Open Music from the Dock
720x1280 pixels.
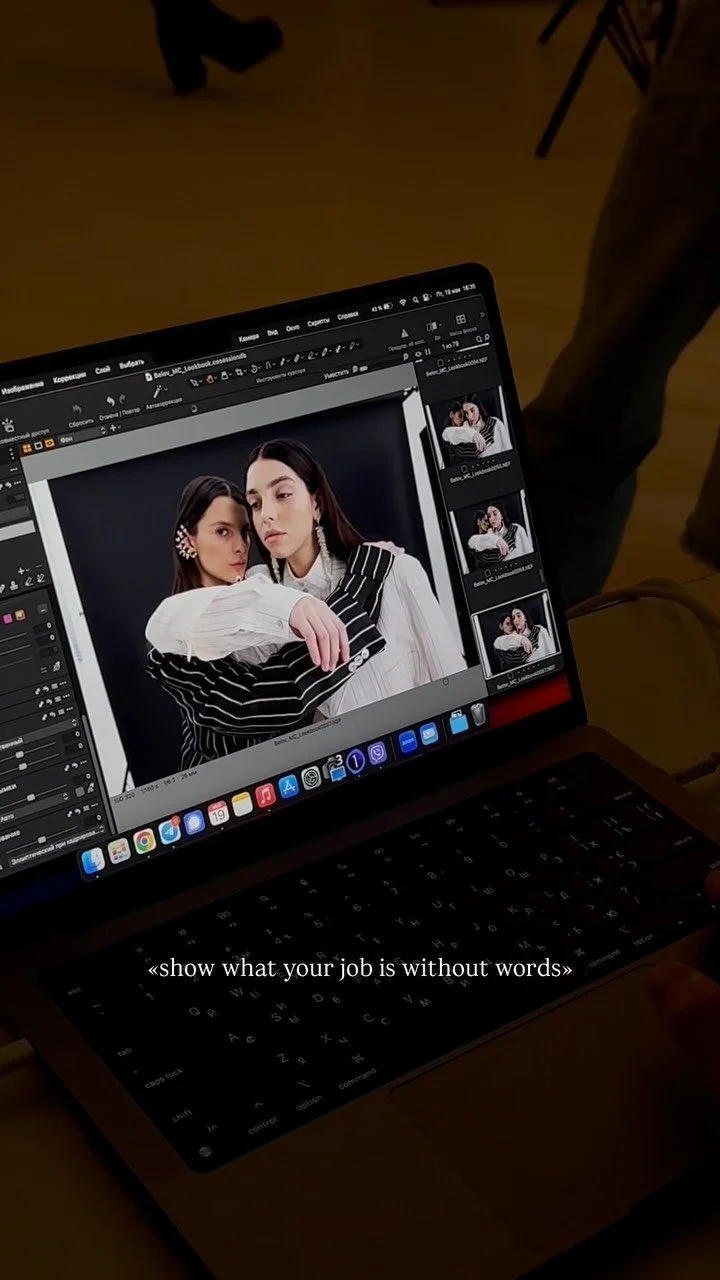266,795
